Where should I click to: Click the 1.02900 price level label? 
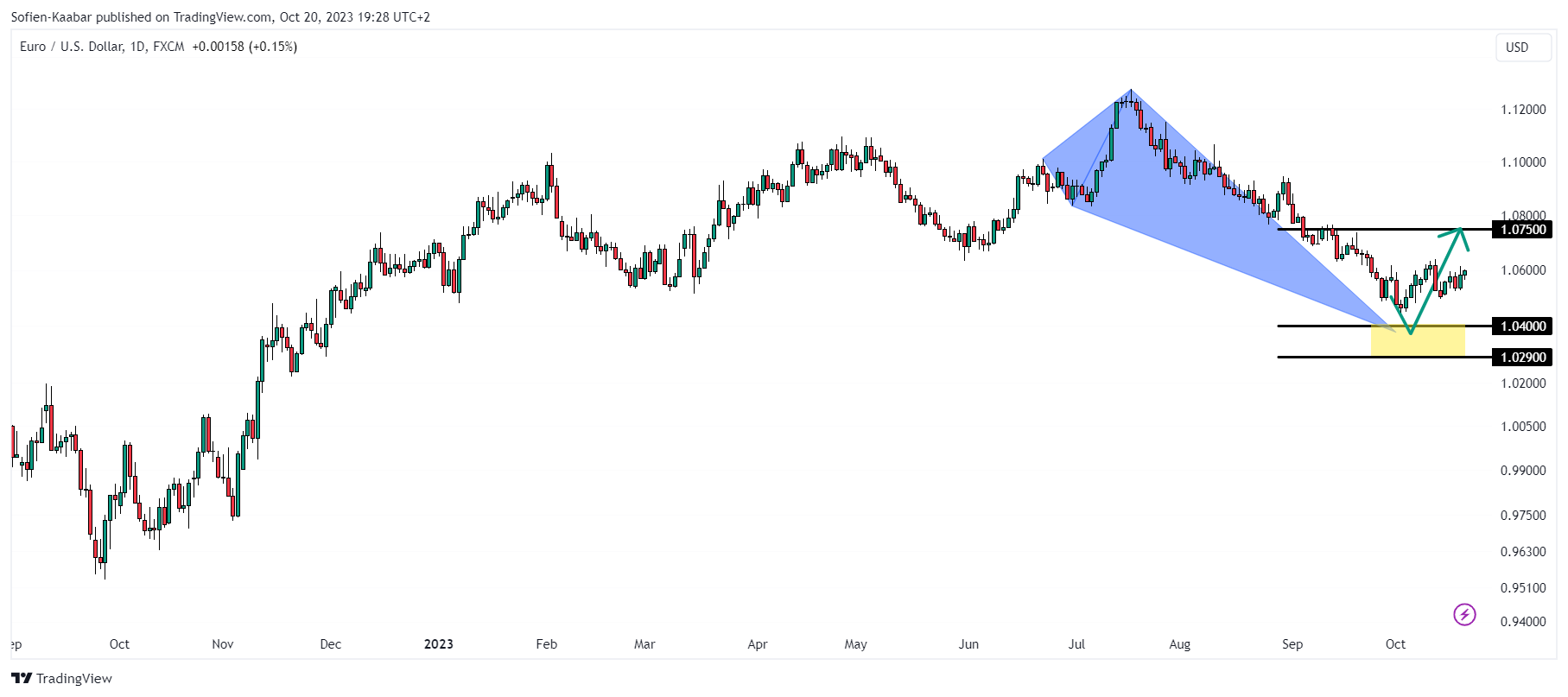1522,358
